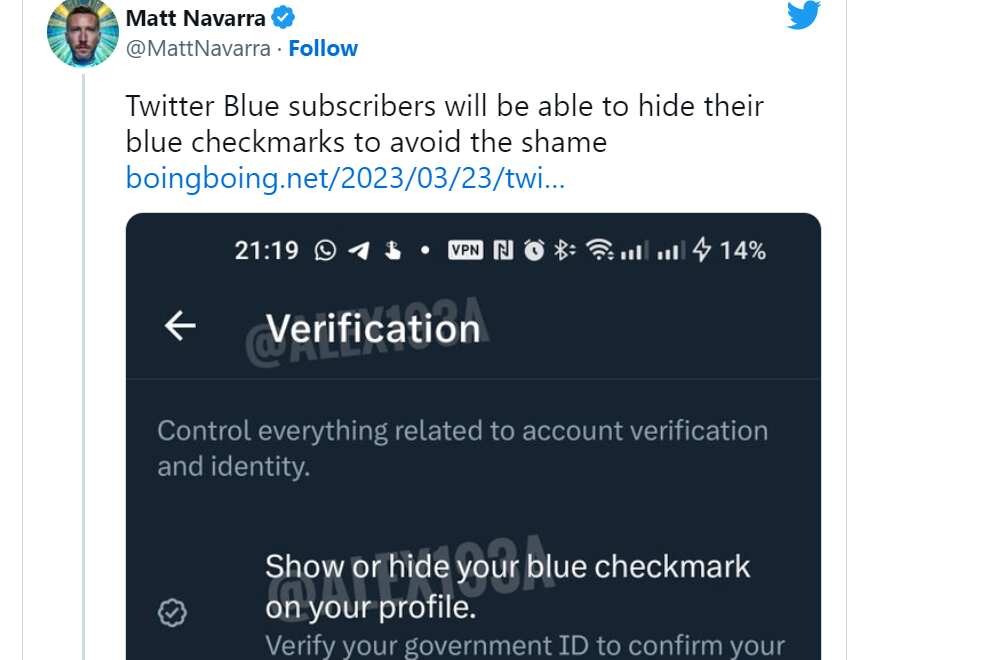Tap the back arrow on the Verification screen

[x=177, y=326]
